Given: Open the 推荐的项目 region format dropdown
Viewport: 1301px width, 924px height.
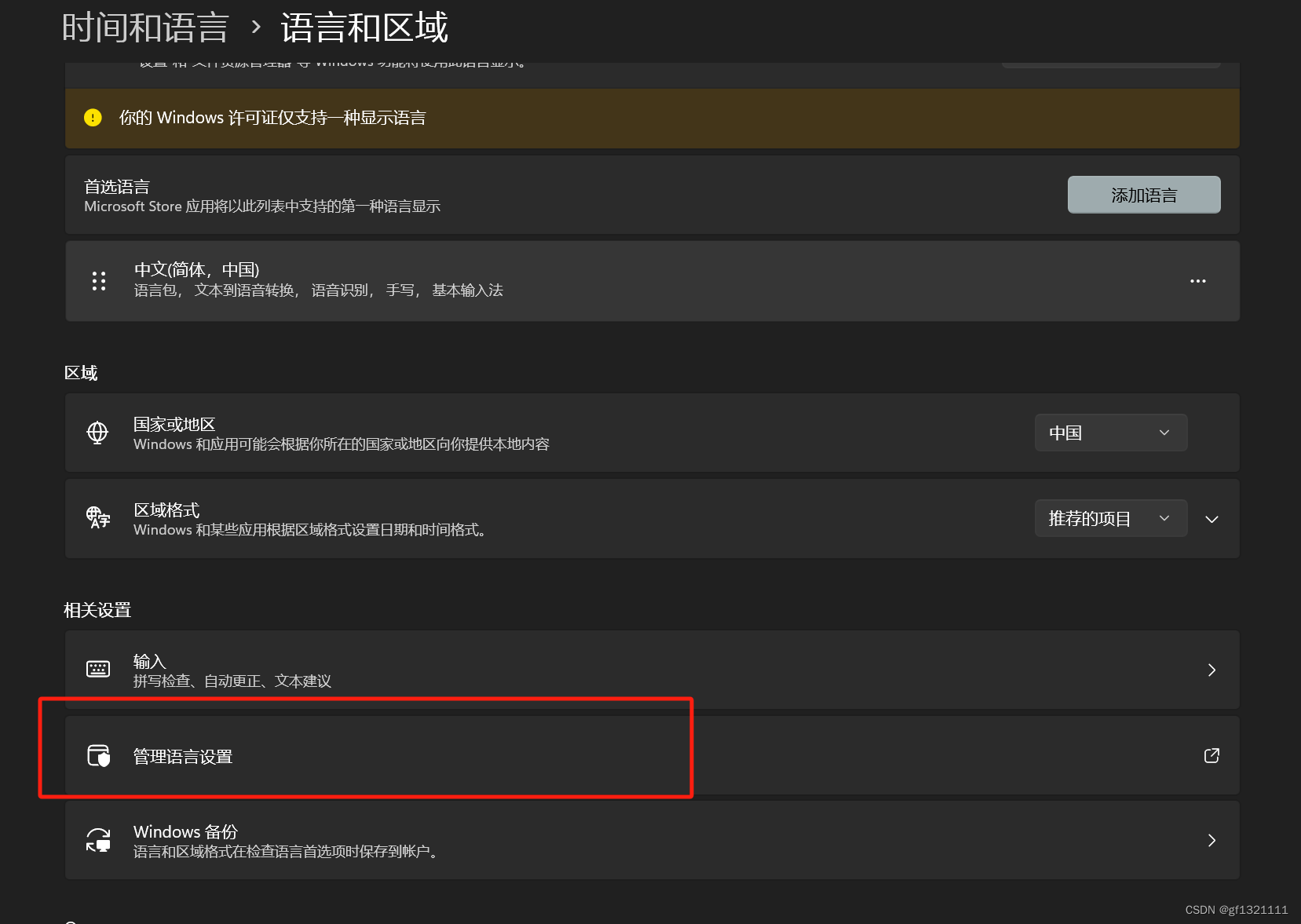Looking at the screenshot, I should [x=1111, y=518].
